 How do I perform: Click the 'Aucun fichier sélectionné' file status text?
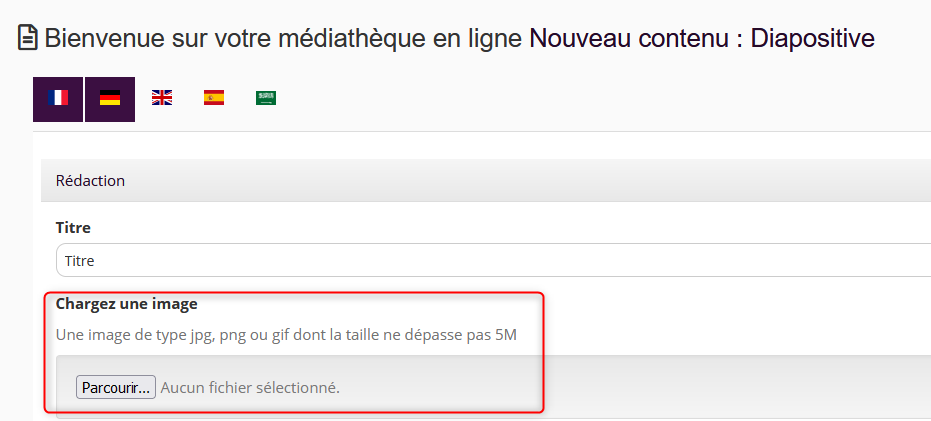tap(250, 387)
